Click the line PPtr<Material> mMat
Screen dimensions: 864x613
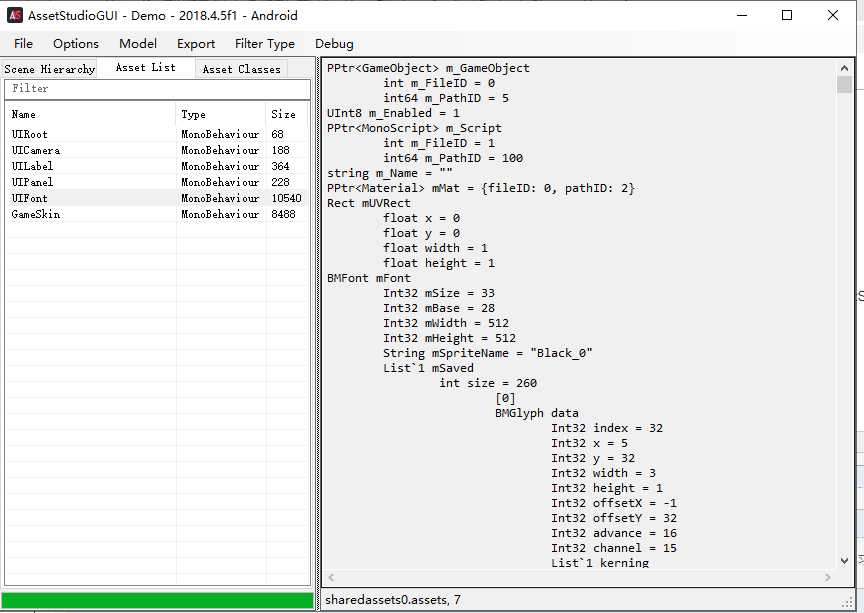(x=480, y=188)
